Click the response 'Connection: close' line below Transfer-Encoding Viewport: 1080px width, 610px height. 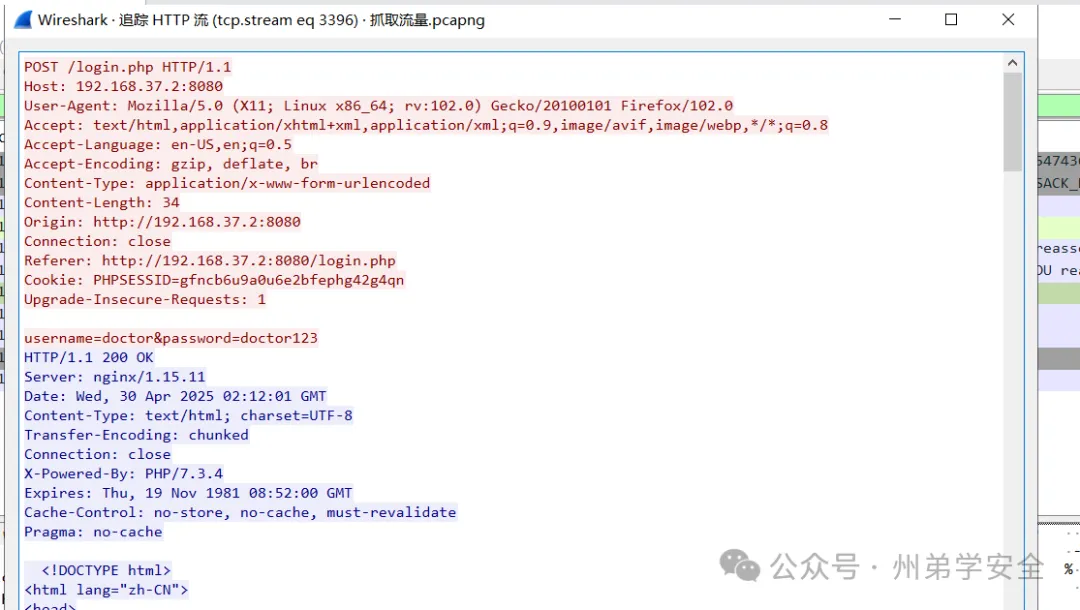tap(97, 454)
